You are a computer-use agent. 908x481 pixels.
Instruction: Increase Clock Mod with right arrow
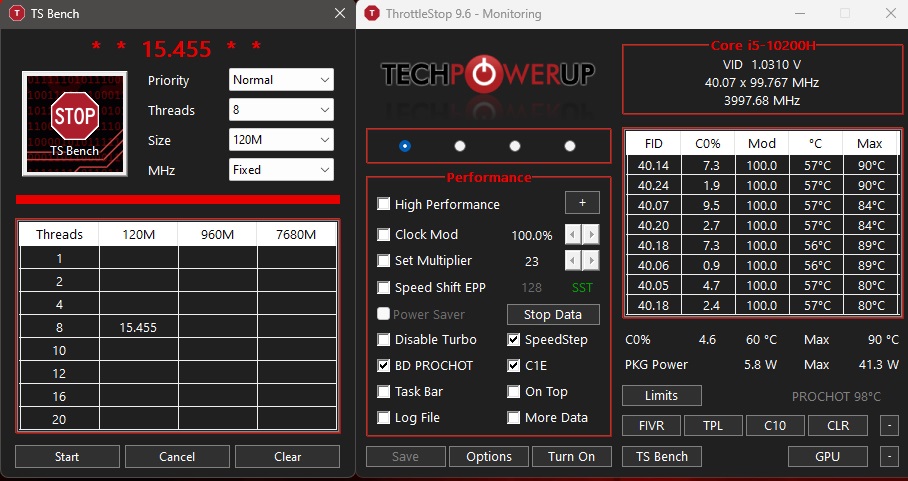click(x=591, y=234)
